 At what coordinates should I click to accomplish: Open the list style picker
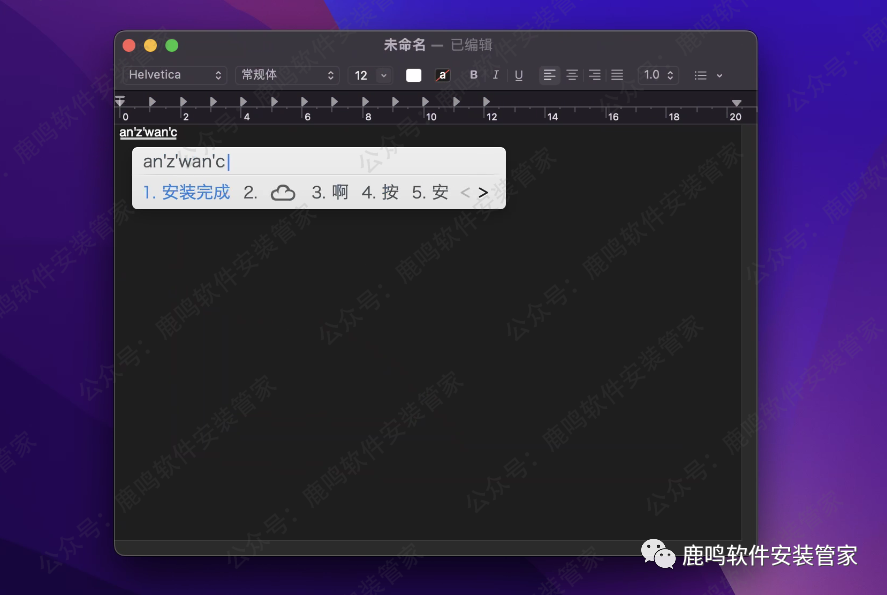pos(702,74)
